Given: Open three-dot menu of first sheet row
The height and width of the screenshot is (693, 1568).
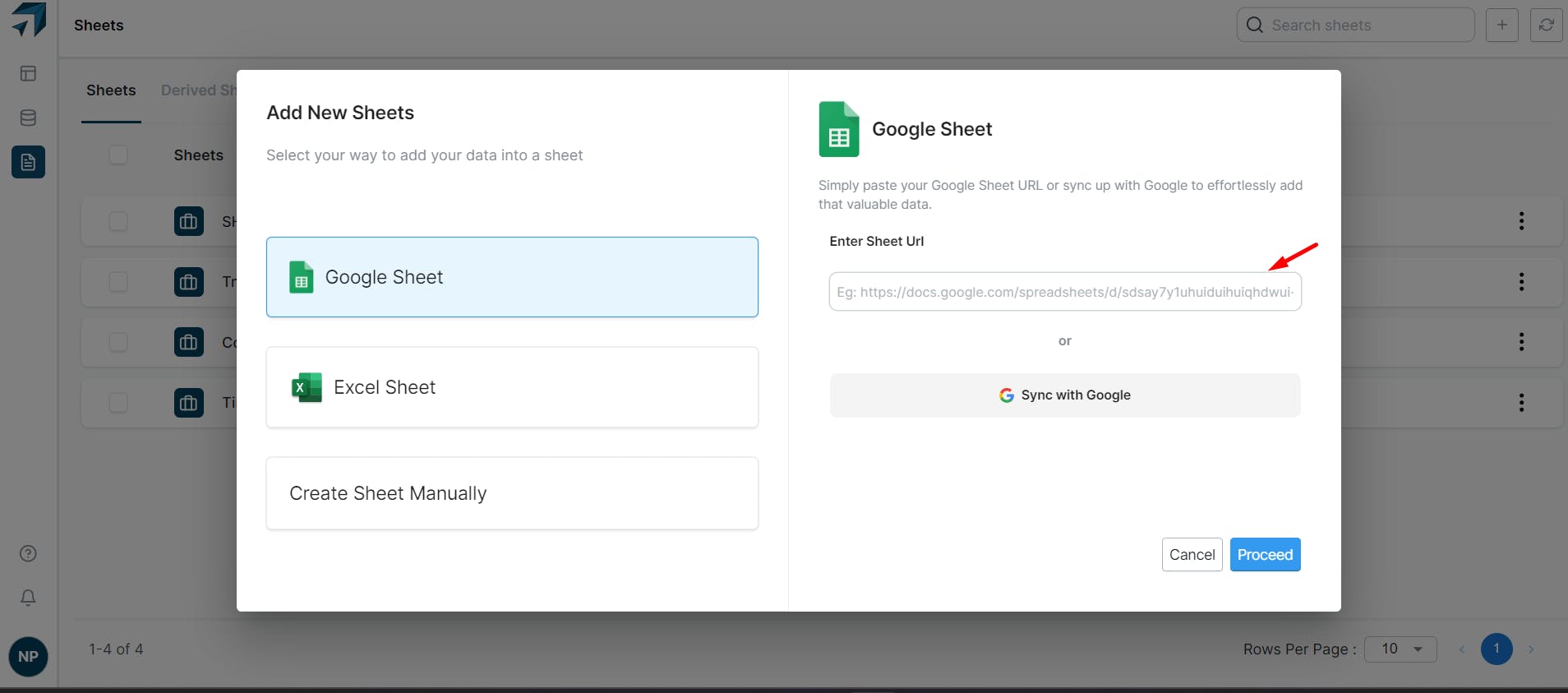Looking at the screenshot, I should (x=1522, y=221).
